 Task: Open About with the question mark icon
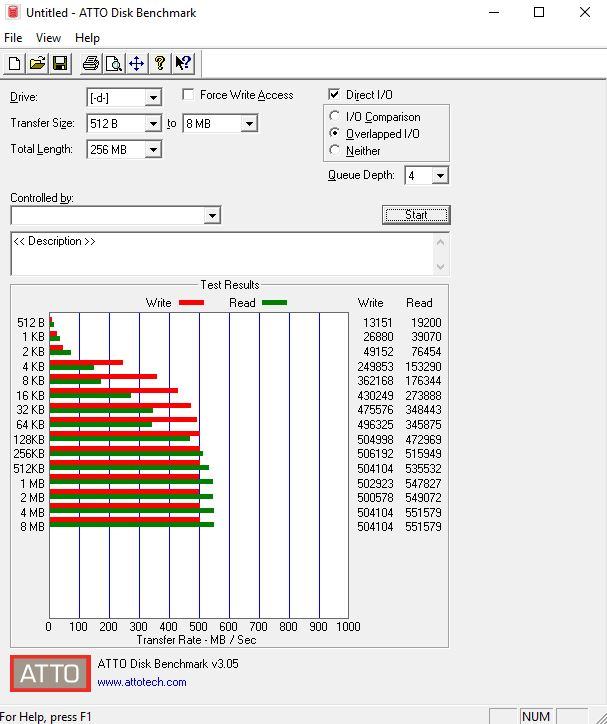pyautogui.click(x=160, y=63)
